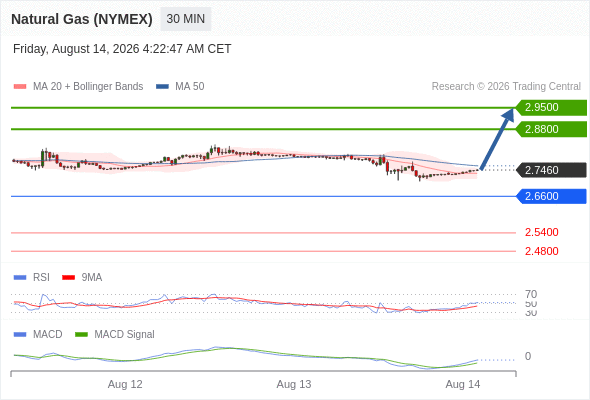590x400 pixels.
Task: Click the blue MA 50 legend swatch
Action: click(x=162, y=87)
